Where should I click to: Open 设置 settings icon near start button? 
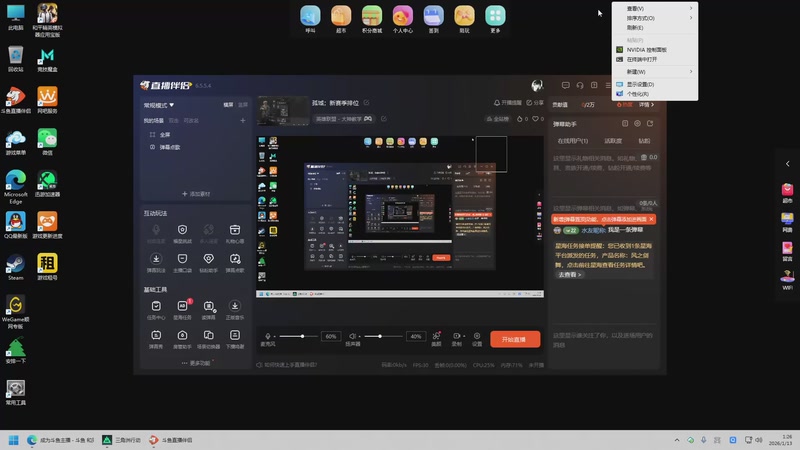coord(477,336)
